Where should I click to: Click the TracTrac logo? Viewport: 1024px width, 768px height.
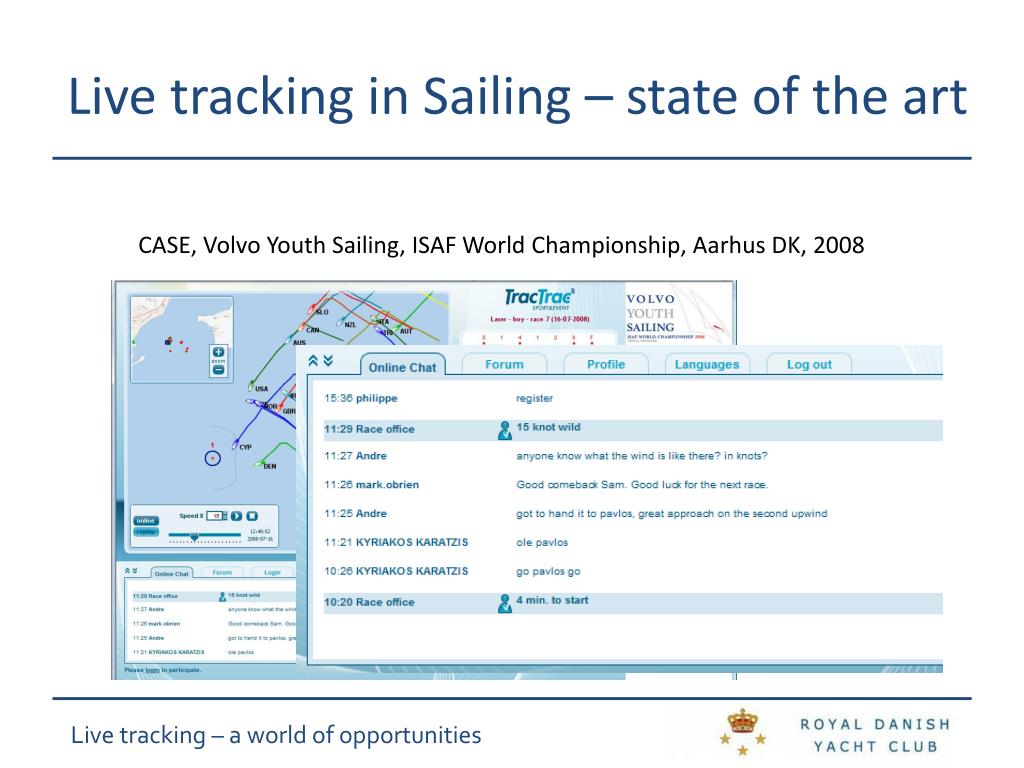(x=539, y=298)
